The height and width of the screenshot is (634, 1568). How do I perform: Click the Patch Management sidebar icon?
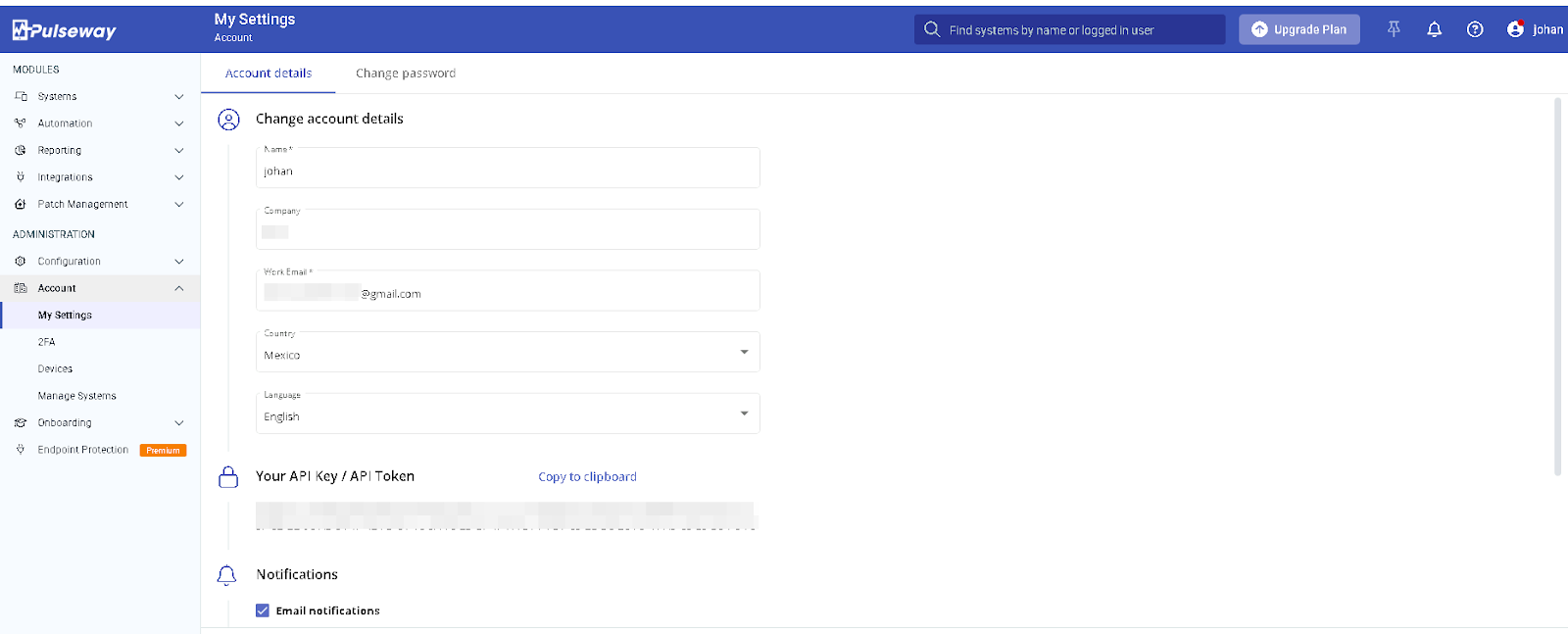[x=21, y=204]
